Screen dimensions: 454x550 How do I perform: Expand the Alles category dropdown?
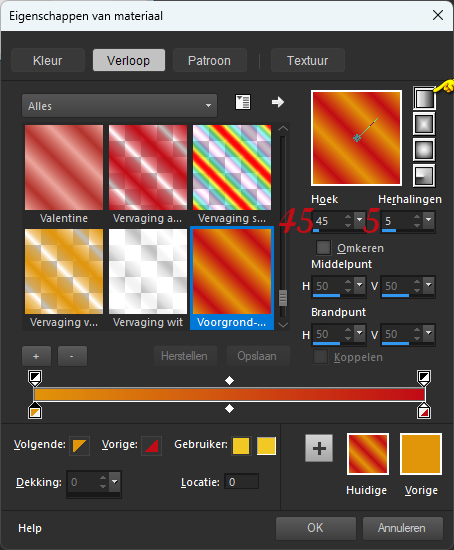pyautogui.click(x=119, y=106)
